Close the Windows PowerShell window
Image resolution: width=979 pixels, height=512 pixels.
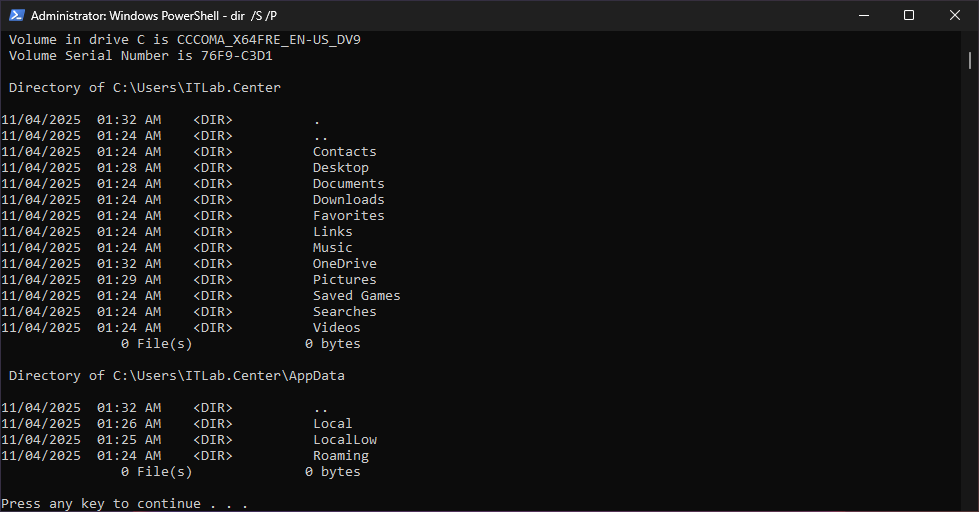point(955,15)
